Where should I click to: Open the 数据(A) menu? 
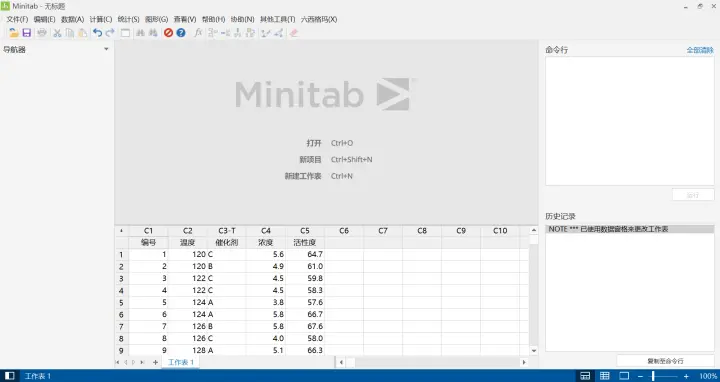(73, 19)
